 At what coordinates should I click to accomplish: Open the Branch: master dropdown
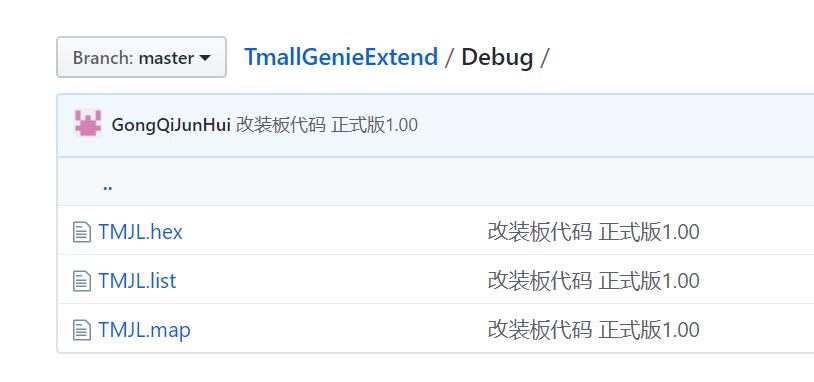(141, 57)
